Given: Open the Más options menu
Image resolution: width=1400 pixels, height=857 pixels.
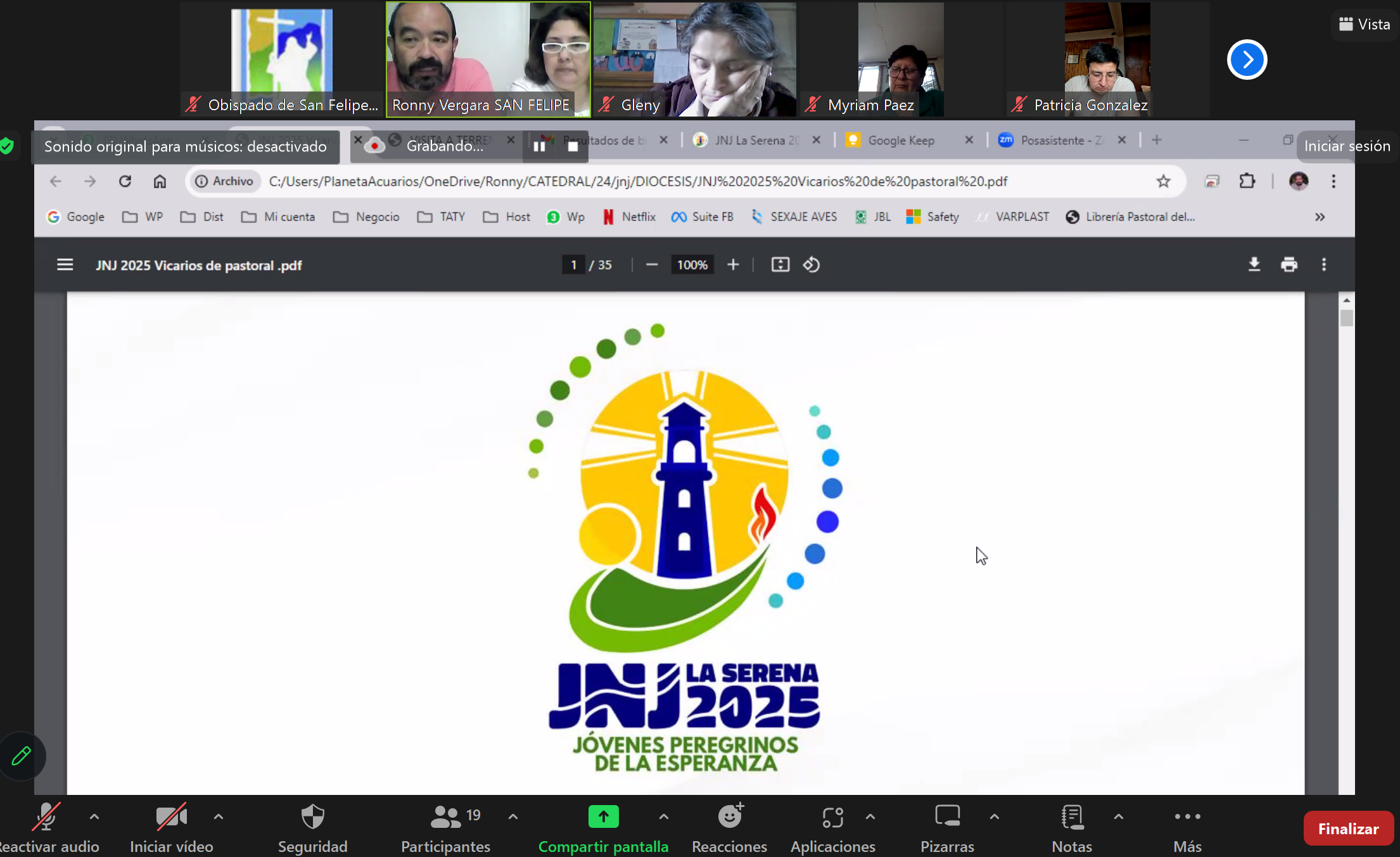Looking at the screenshot, I should tap(1187, 828).
